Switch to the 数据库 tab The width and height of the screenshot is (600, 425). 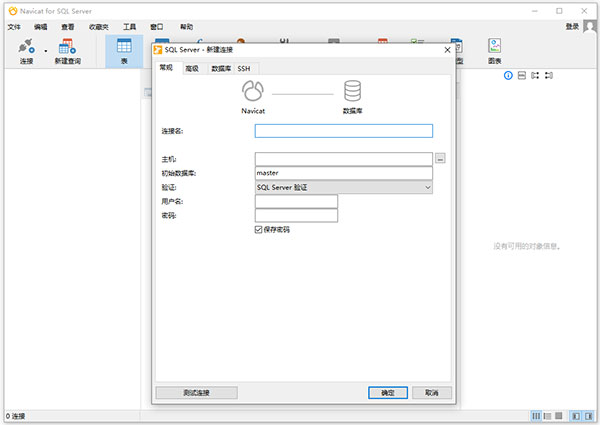221,68
